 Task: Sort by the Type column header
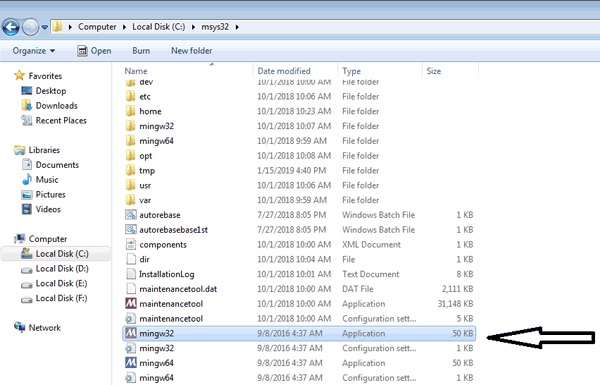351,71
